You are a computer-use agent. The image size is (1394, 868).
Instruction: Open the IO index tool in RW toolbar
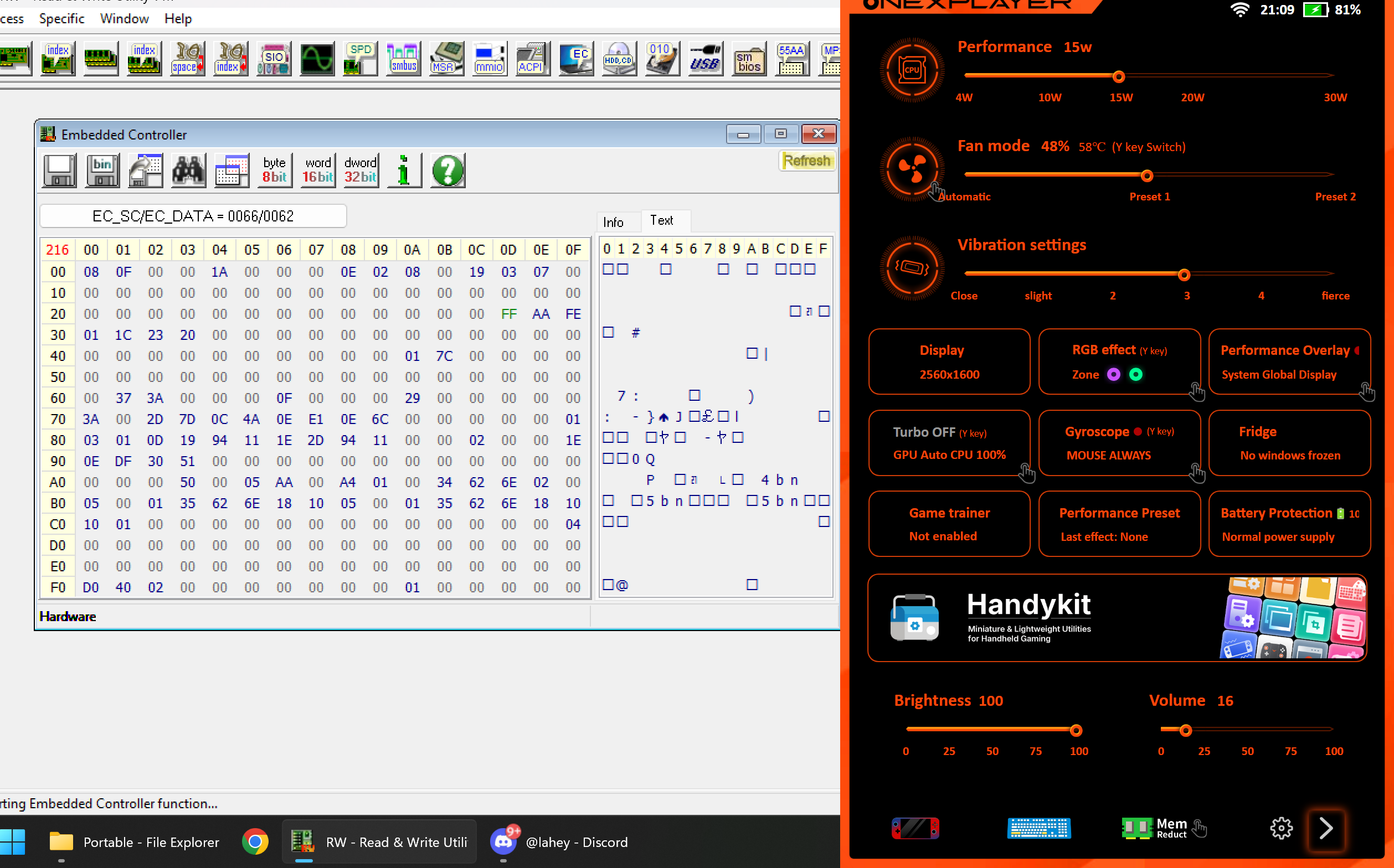(231, 59)
